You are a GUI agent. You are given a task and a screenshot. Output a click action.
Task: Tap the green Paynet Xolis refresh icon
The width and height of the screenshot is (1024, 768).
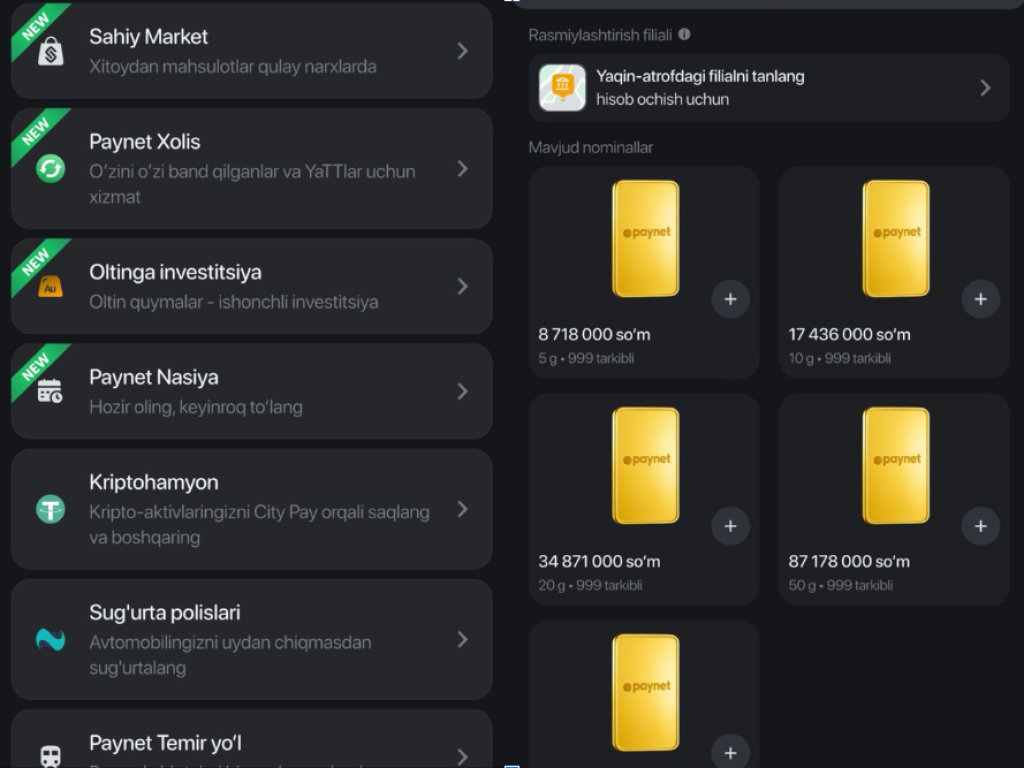(50, 168)
